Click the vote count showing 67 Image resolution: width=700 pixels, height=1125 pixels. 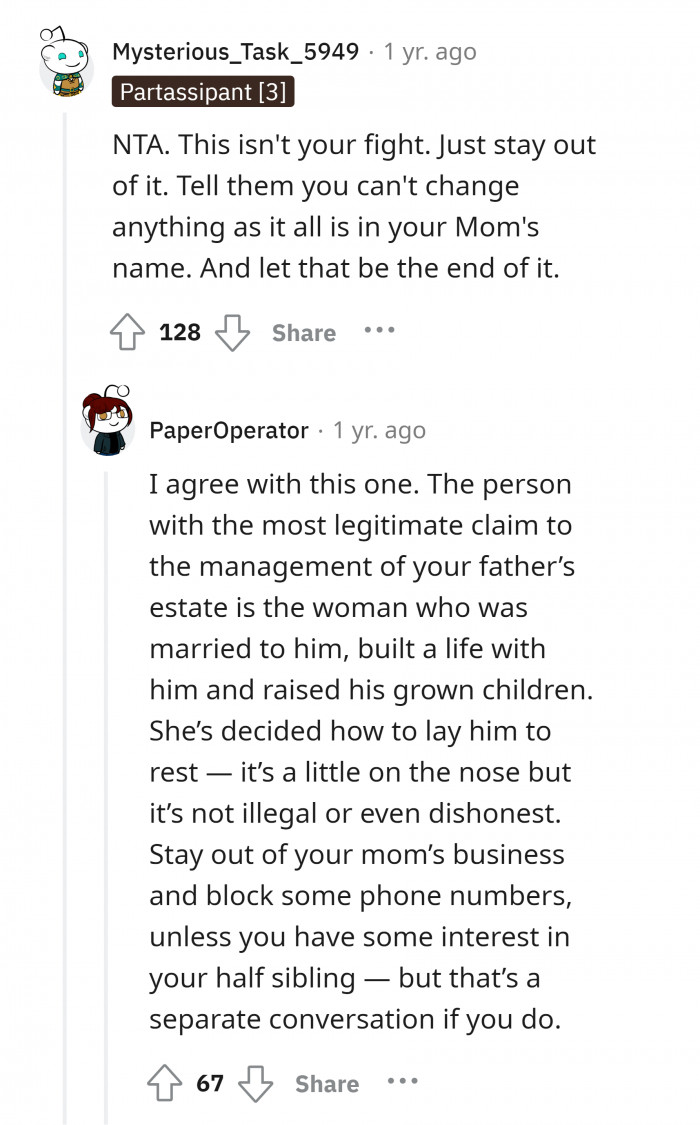pyautogui.click(x=211, y=1082)
